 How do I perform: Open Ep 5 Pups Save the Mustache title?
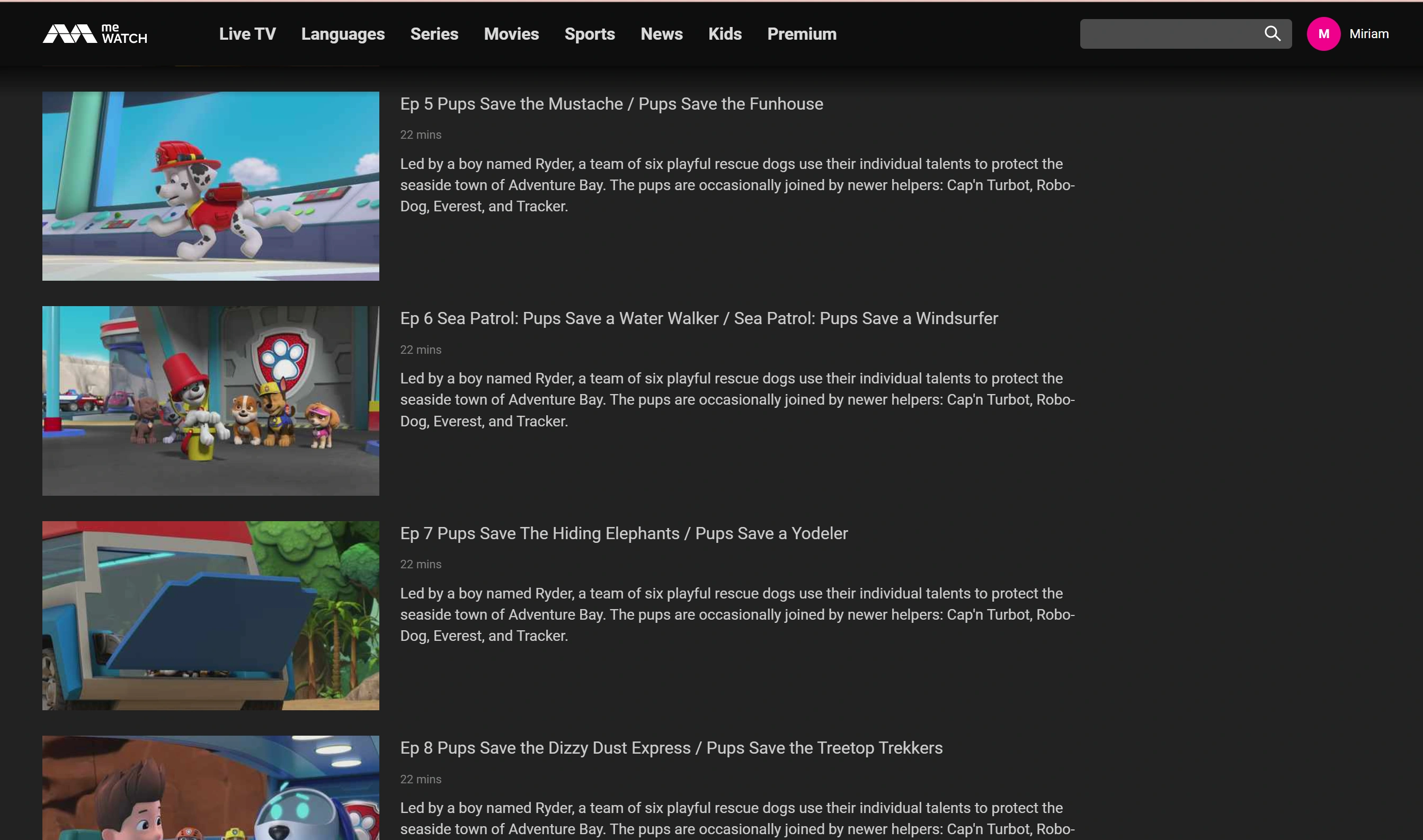[x=611, y=104]
